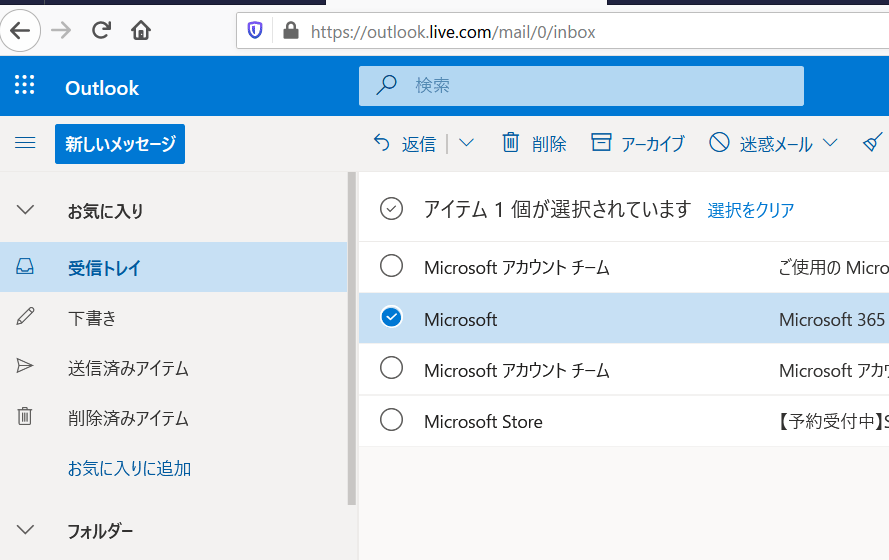Click the magnifier search icon
The height and width of the screenshot is (560, 889).
click(386, 85)
